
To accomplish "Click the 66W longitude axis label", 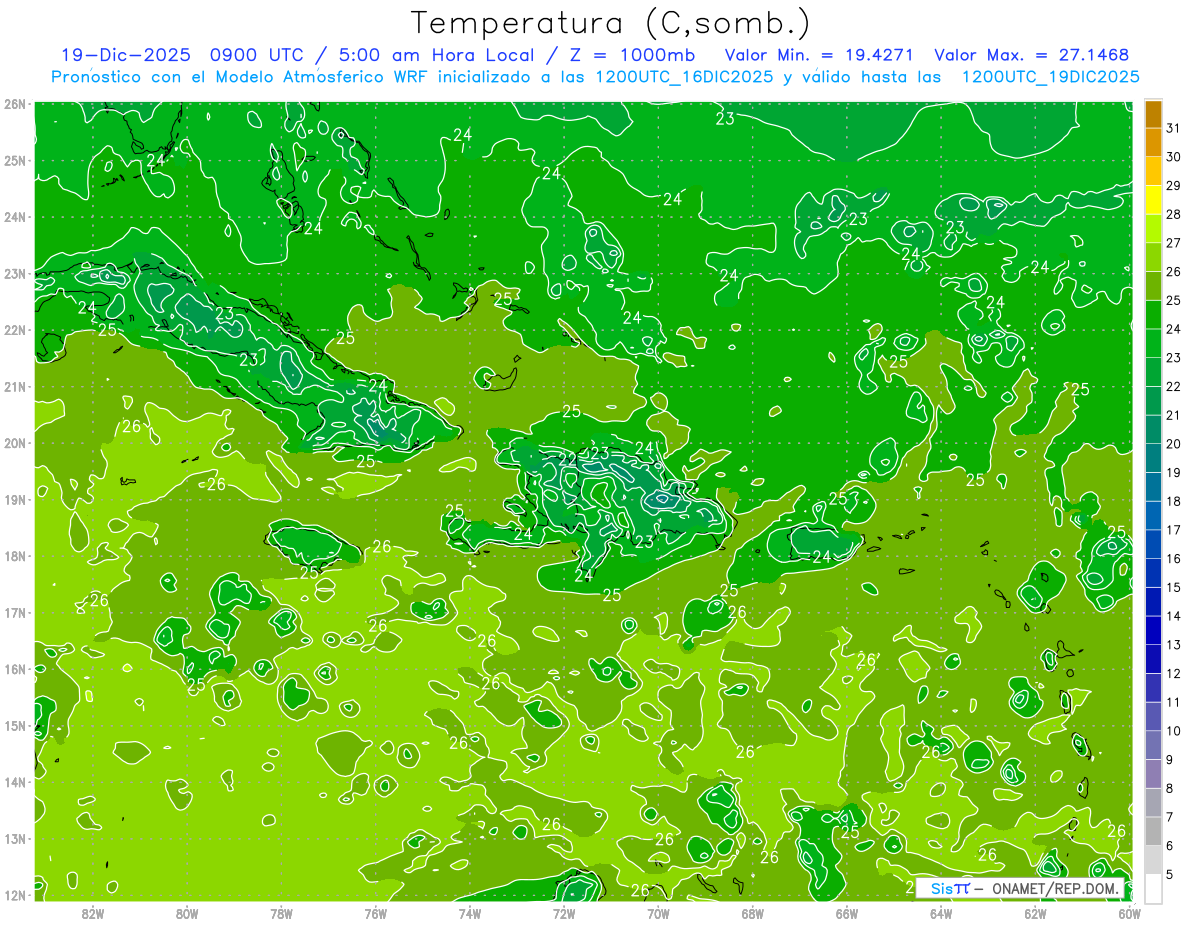I will pos(846,913).
